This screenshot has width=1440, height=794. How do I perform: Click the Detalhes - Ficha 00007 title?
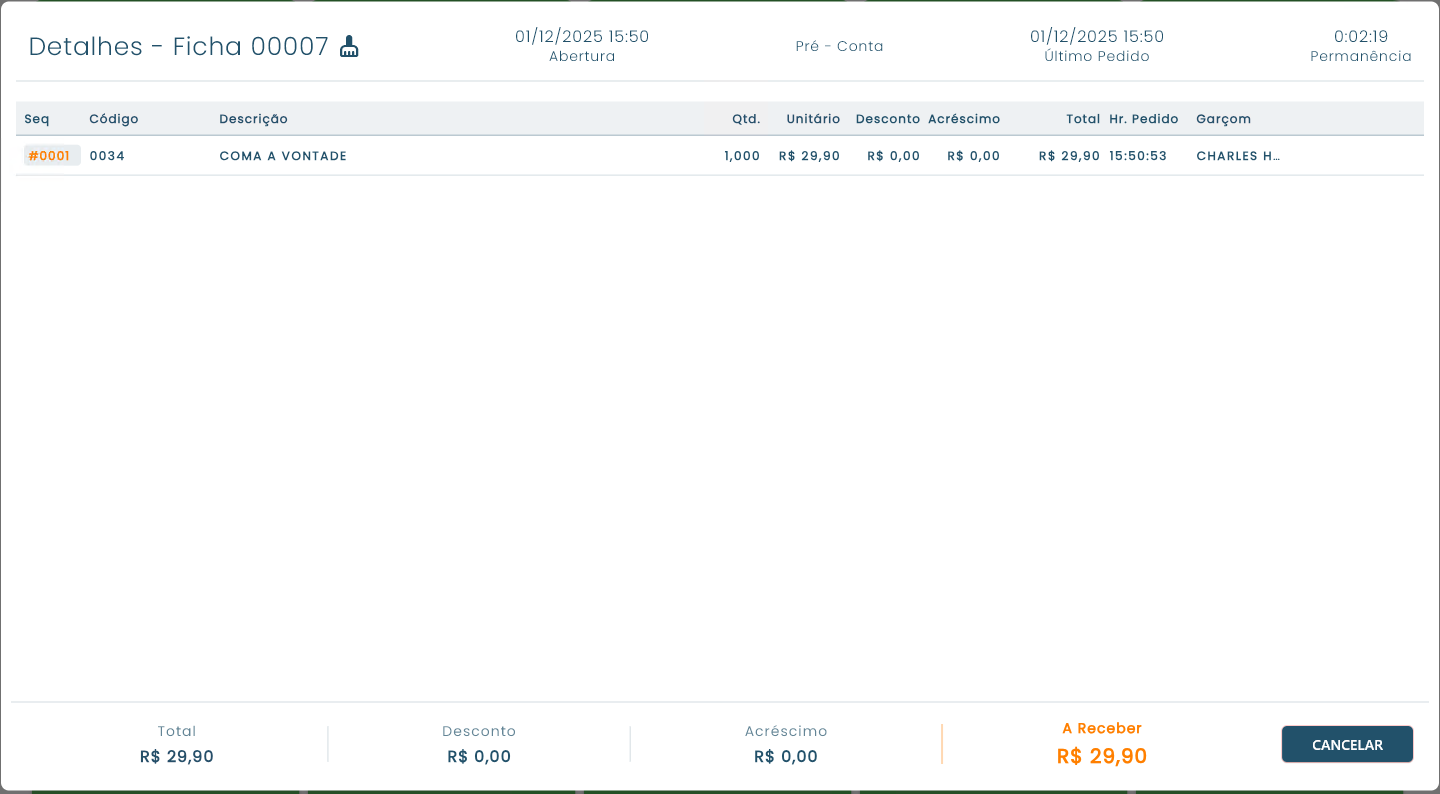point(178,47)
